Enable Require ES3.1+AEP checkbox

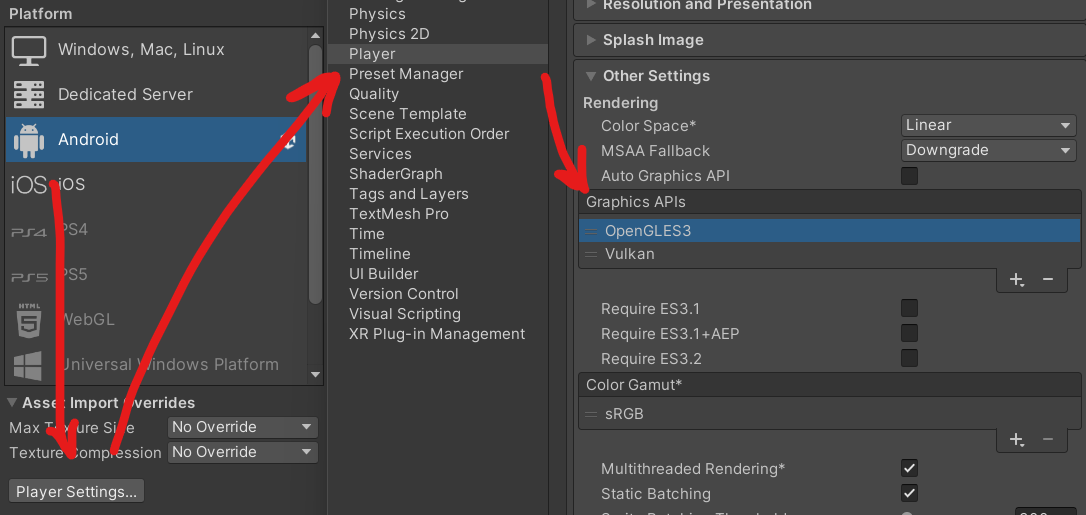pyautogui.click(x=909, y=334)
